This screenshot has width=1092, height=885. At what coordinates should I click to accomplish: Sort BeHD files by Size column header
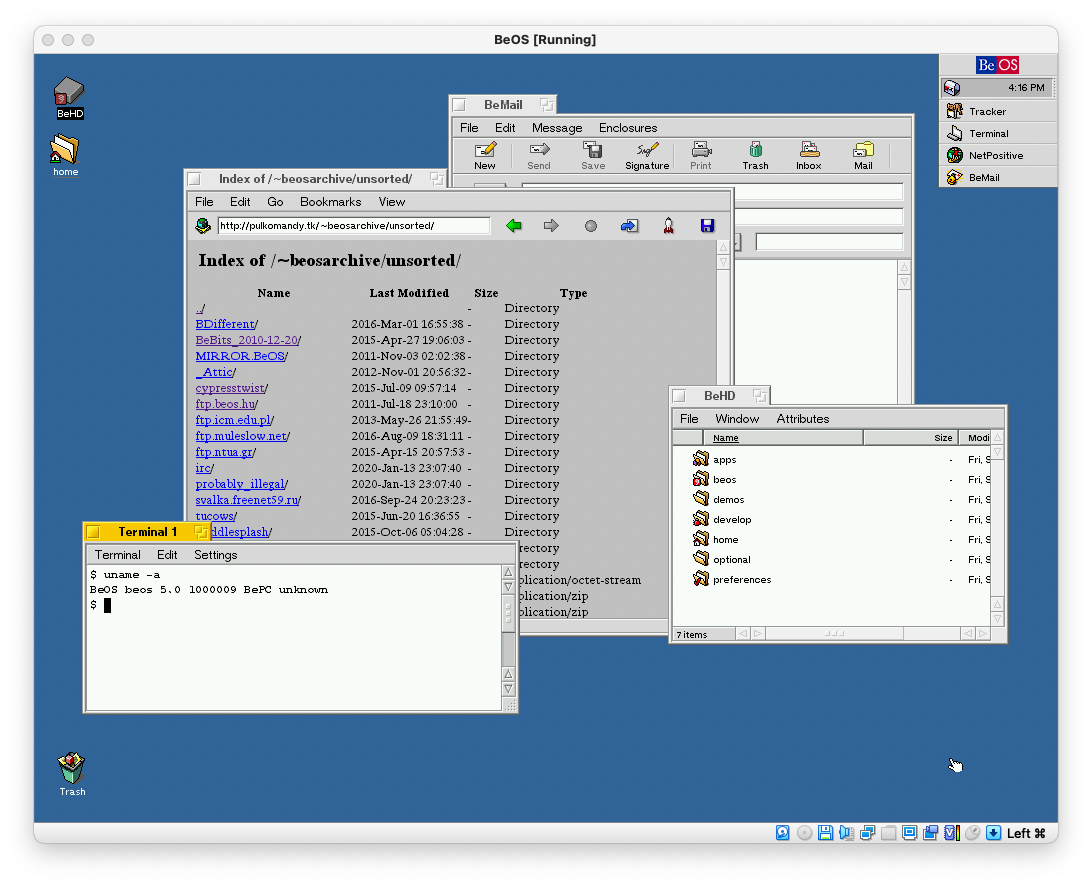tap(911, 438)
